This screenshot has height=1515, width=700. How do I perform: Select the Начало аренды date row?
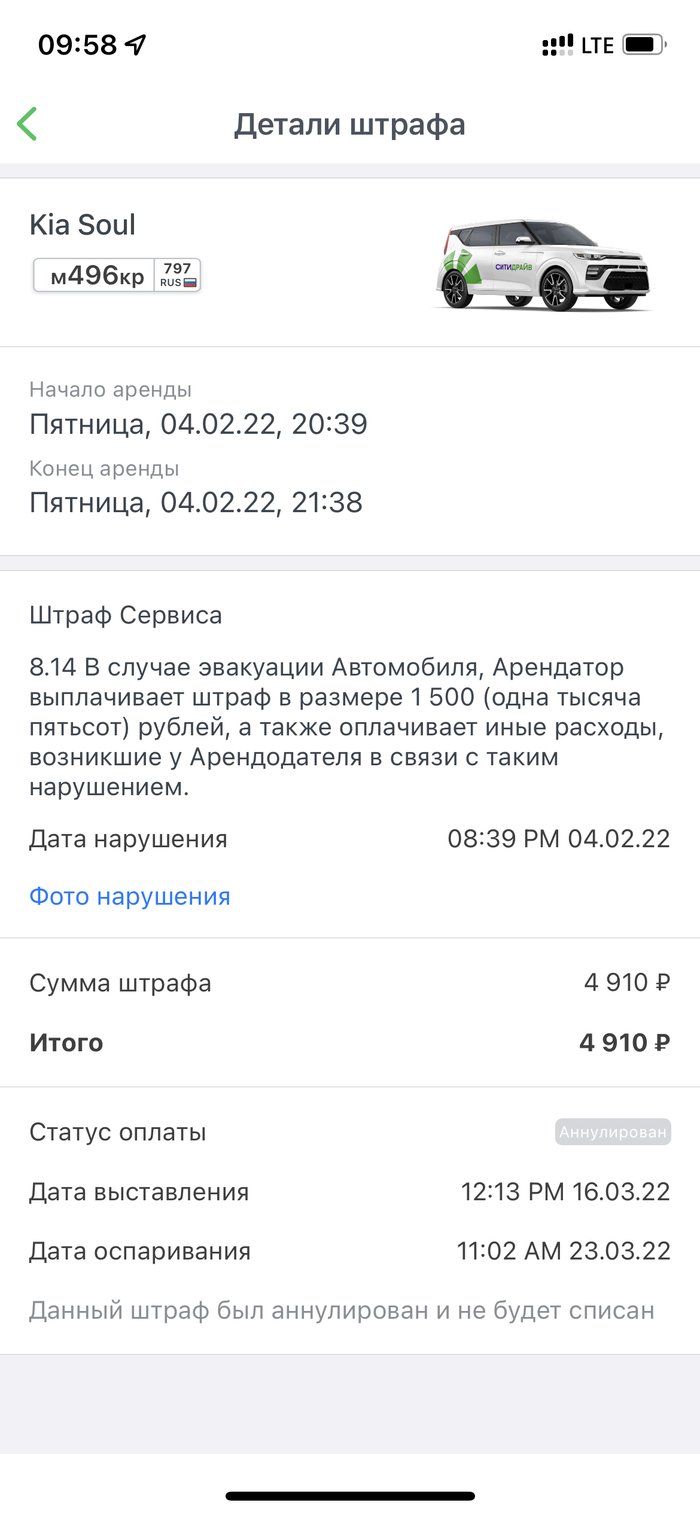[198, 424]
